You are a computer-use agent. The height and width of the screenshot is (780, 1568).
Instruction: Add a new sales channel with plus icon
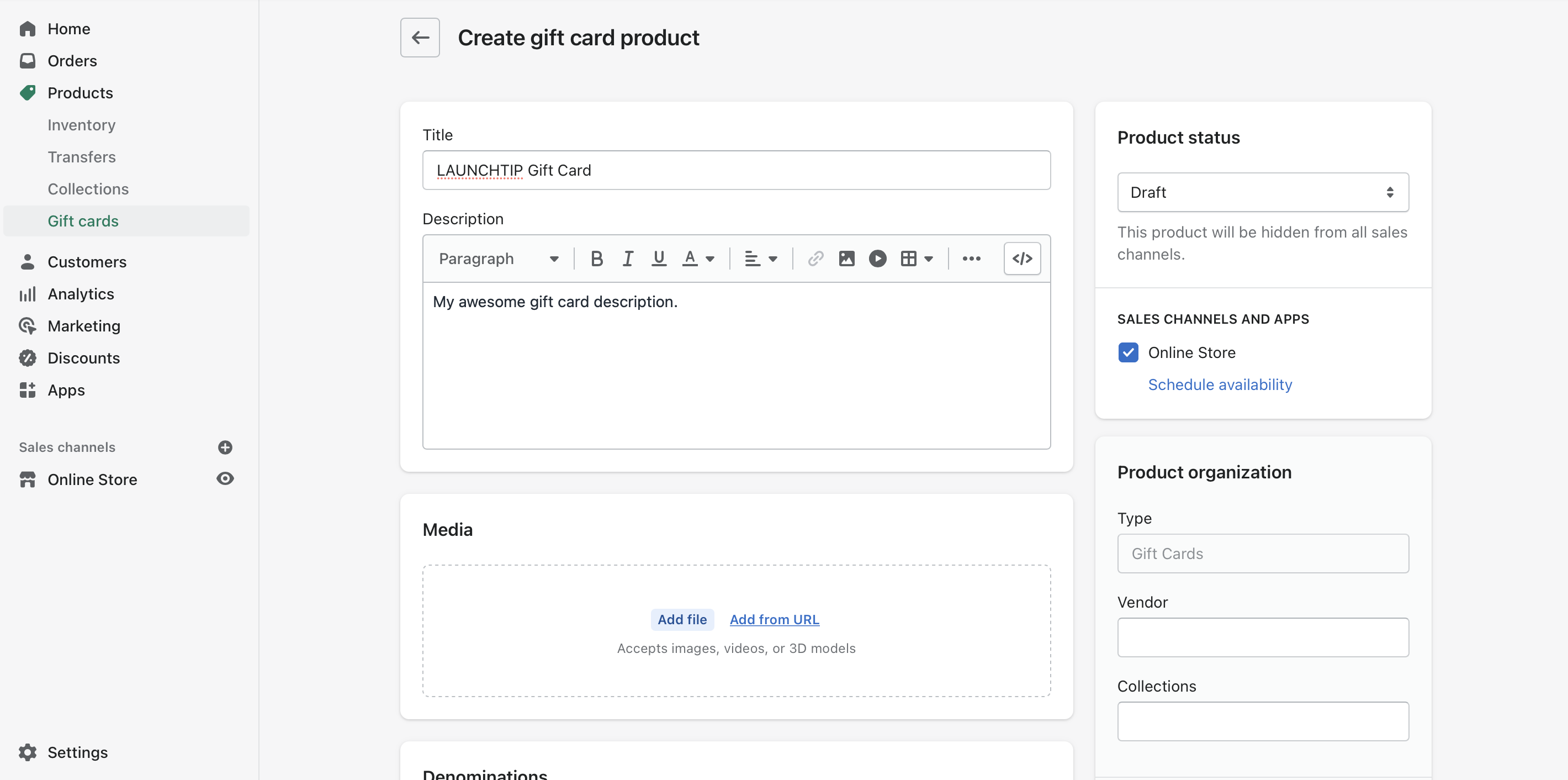click(x=225, y=447)
